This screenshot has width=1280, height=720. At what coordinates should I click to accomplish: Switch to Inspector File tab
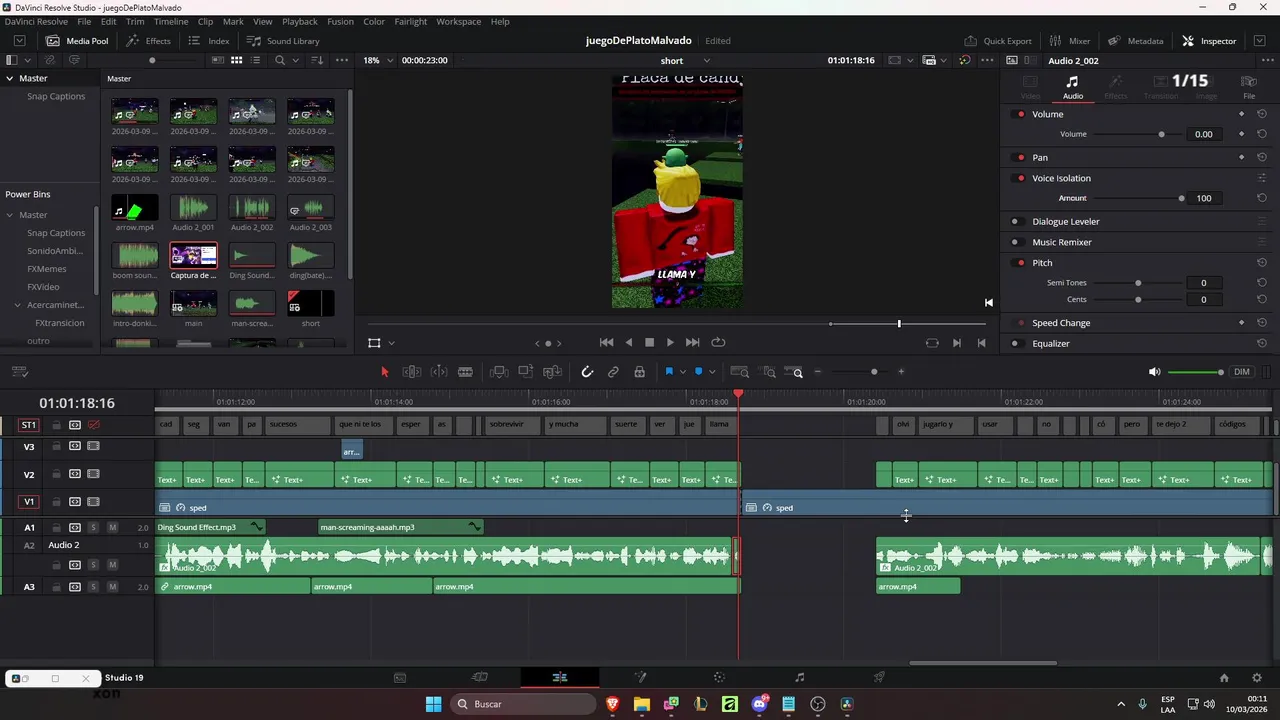coord(1249,87)
